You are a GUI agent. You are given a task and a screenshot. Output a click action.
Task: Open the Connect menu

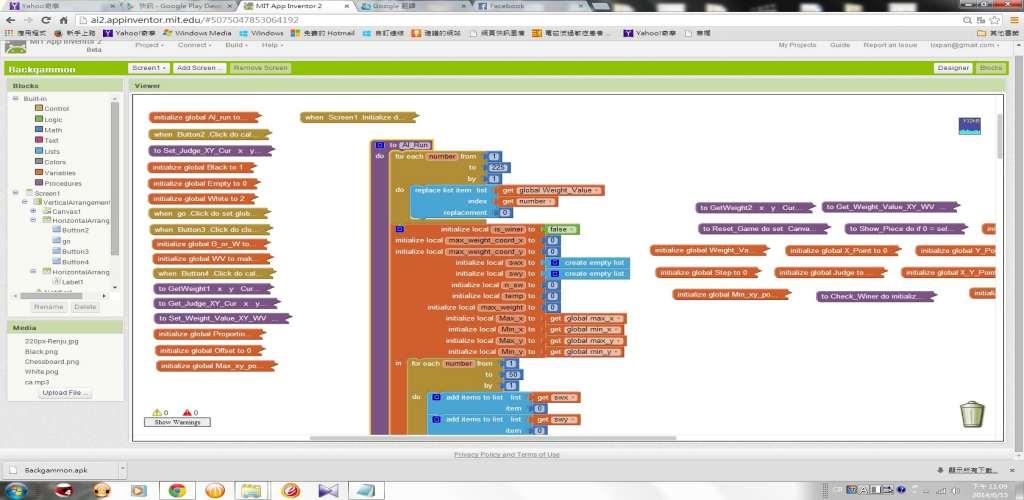tap(194, 45)
